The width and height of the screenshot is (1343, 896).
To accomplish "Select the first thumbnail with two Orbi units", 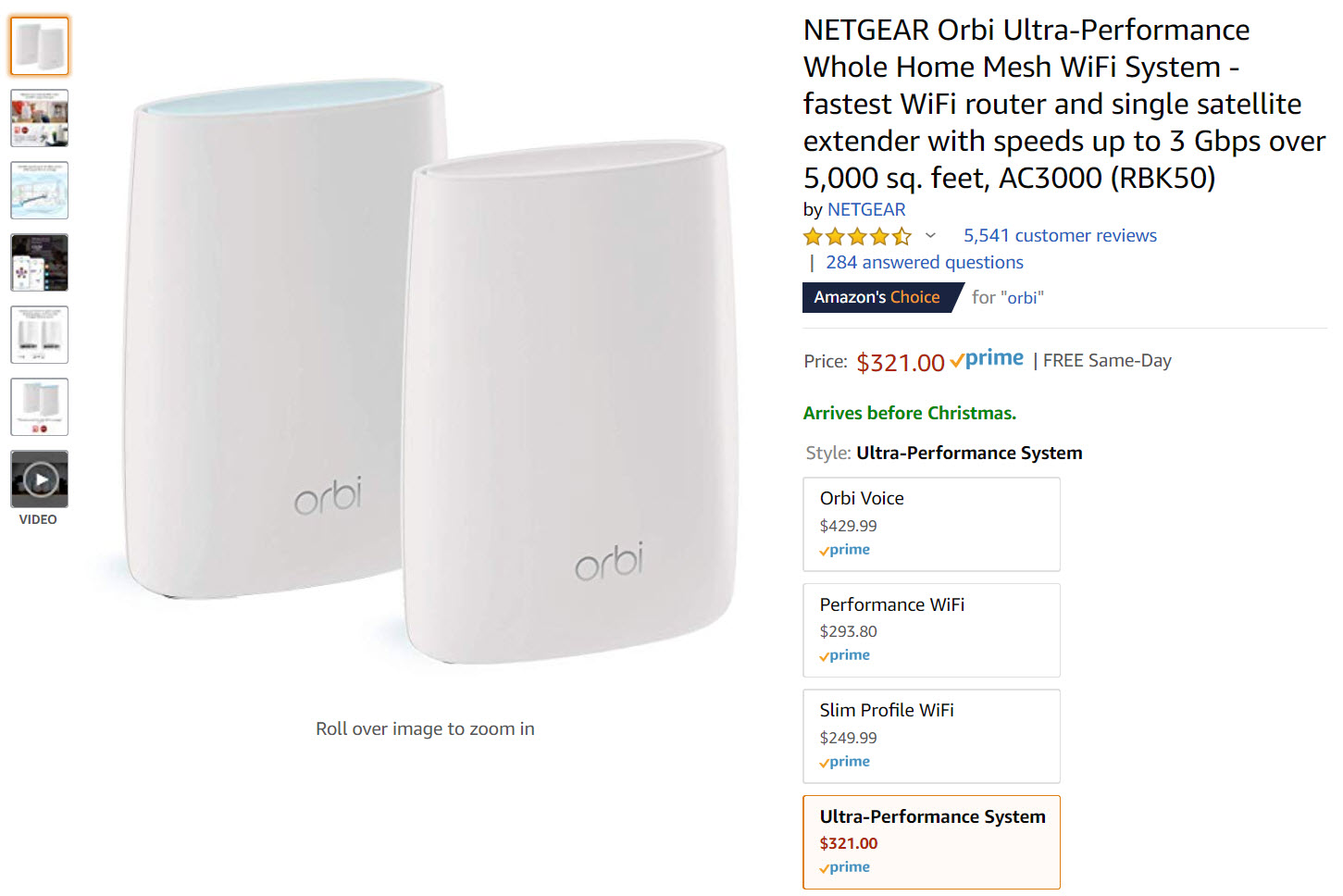I will (39, 46).
